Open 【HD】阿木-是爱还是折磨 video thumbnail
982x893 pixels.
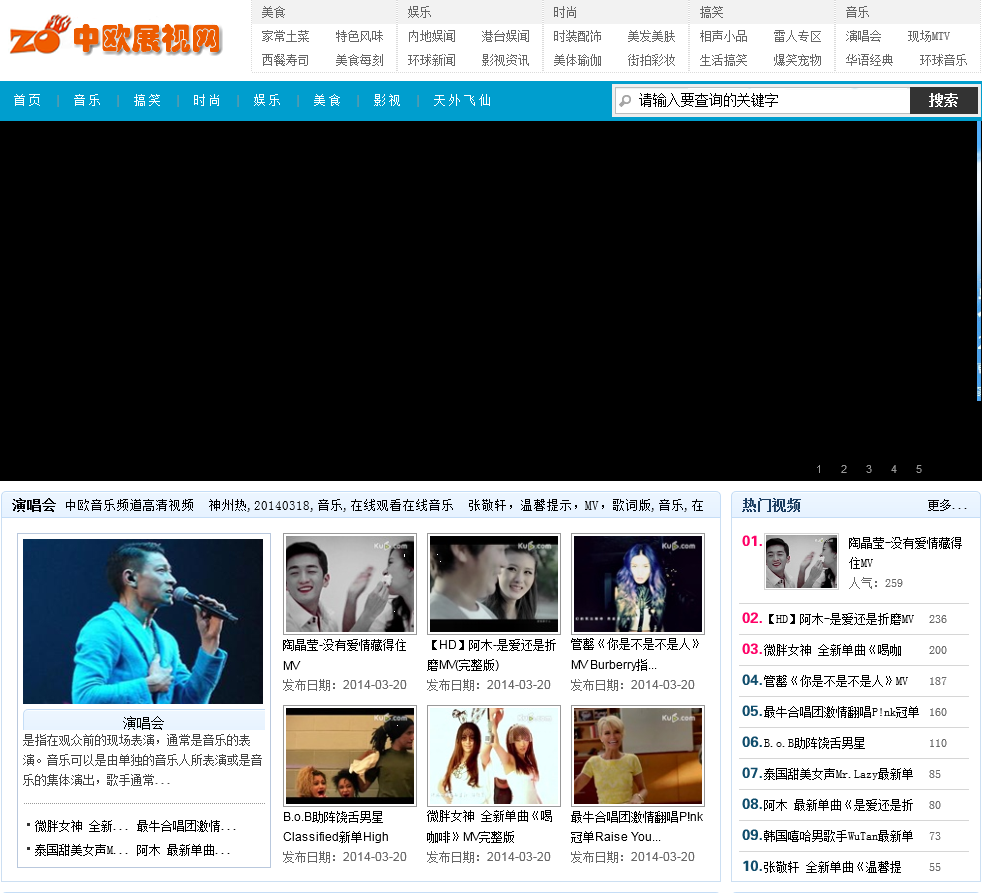pyautogui.click(x=494, y=584)
